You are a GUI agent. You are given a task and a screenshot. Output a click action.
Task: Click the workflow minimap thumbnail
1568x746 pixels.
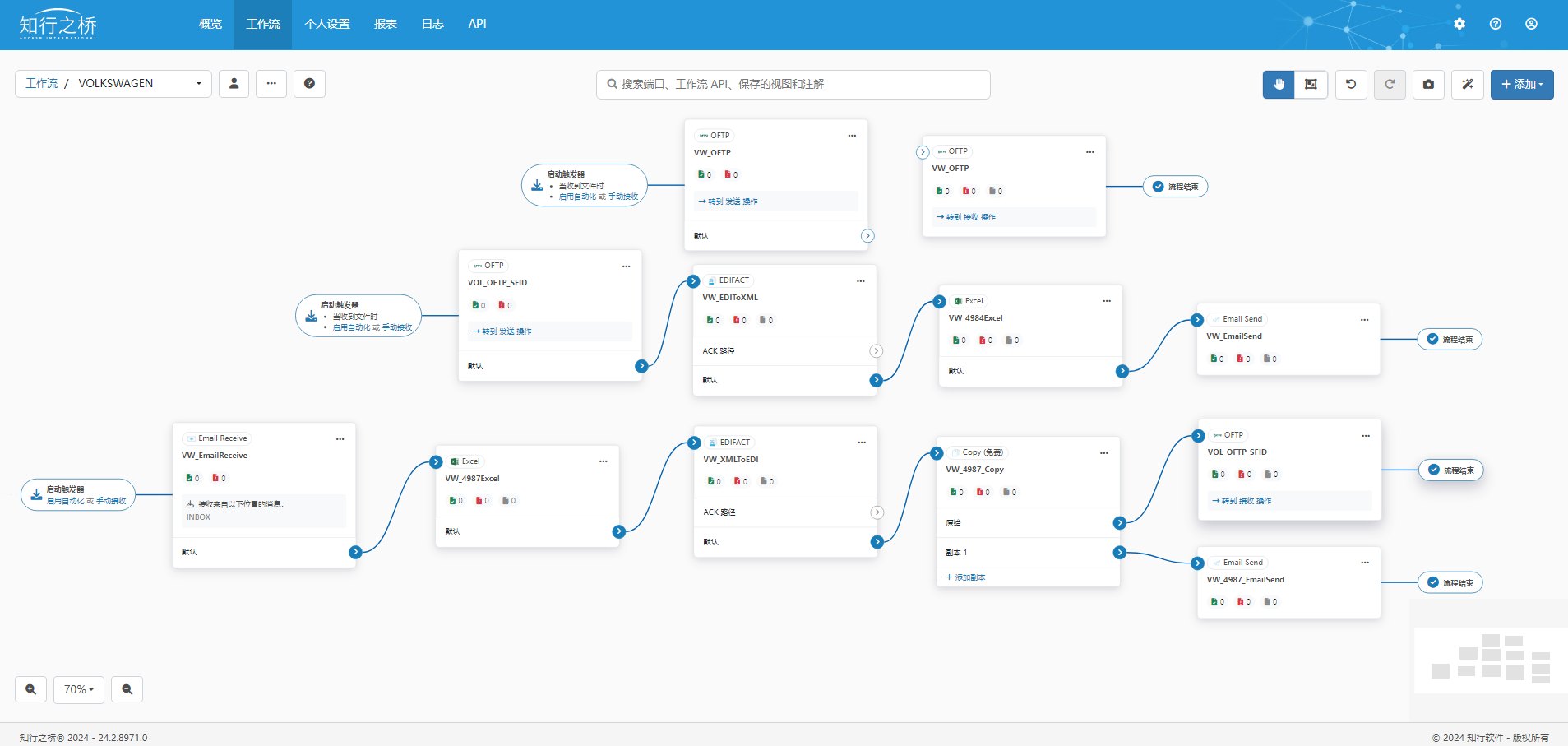[x=1490, y=659]
